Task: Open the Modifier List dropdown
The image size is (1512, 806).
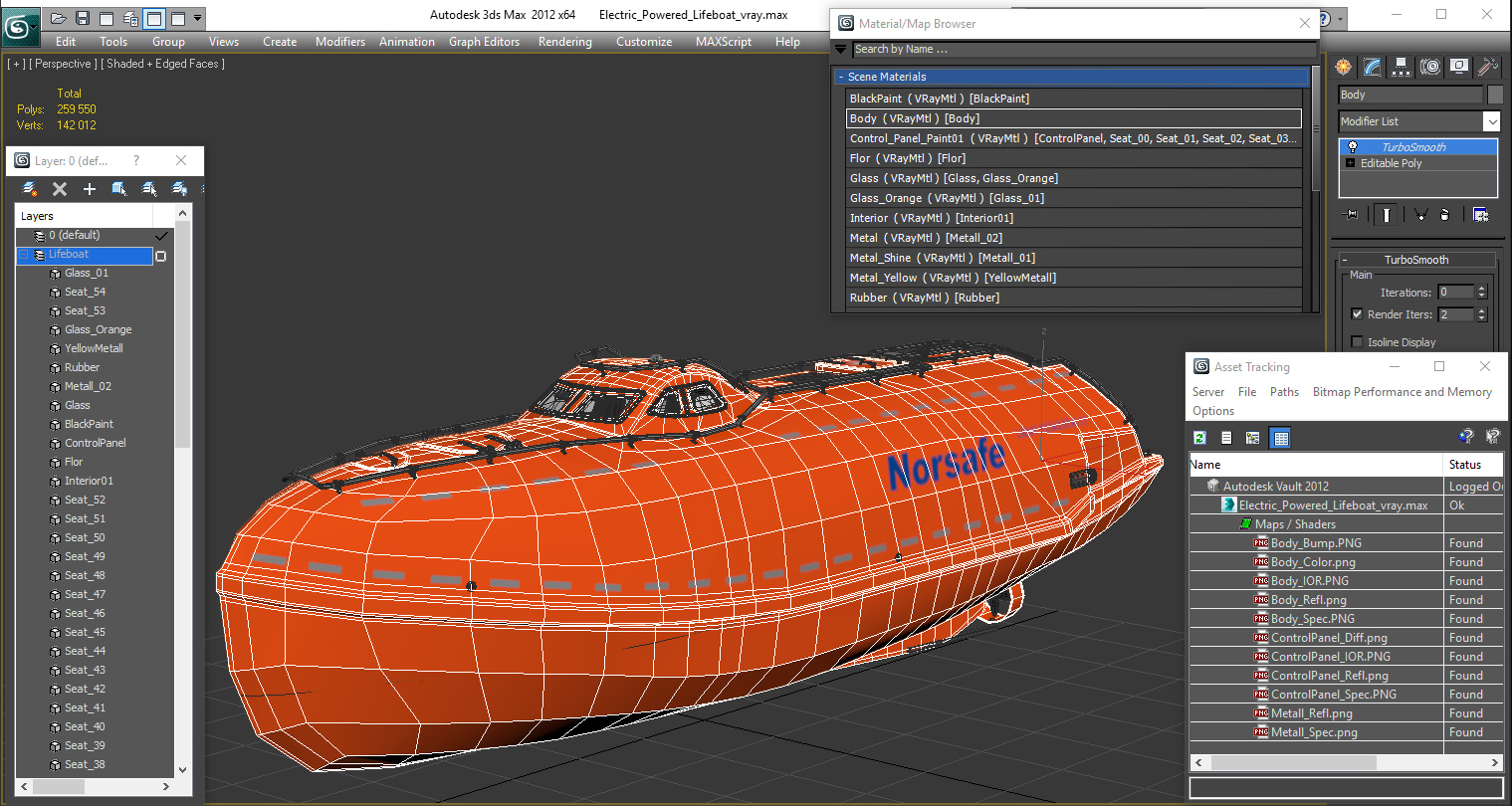Action: 1491,121
